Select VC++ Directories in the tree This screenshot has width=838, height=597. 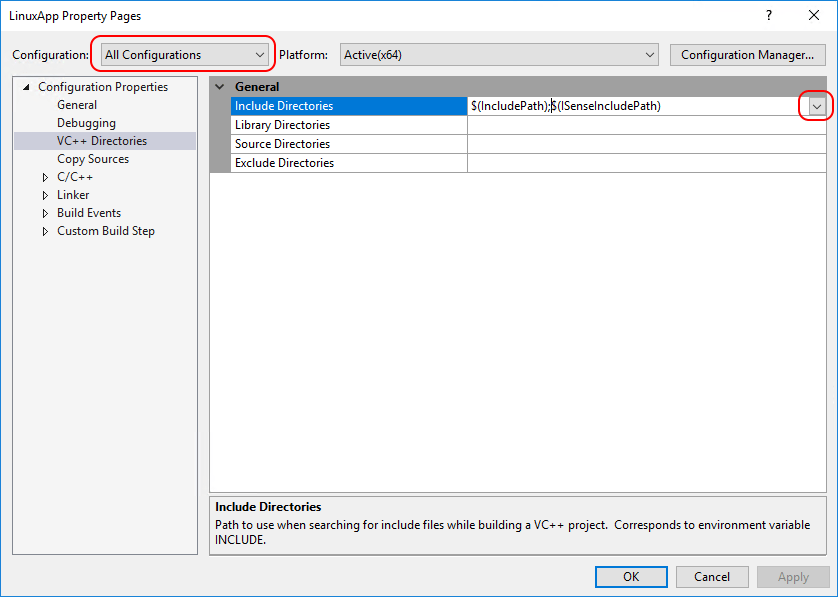click(101, 141)
